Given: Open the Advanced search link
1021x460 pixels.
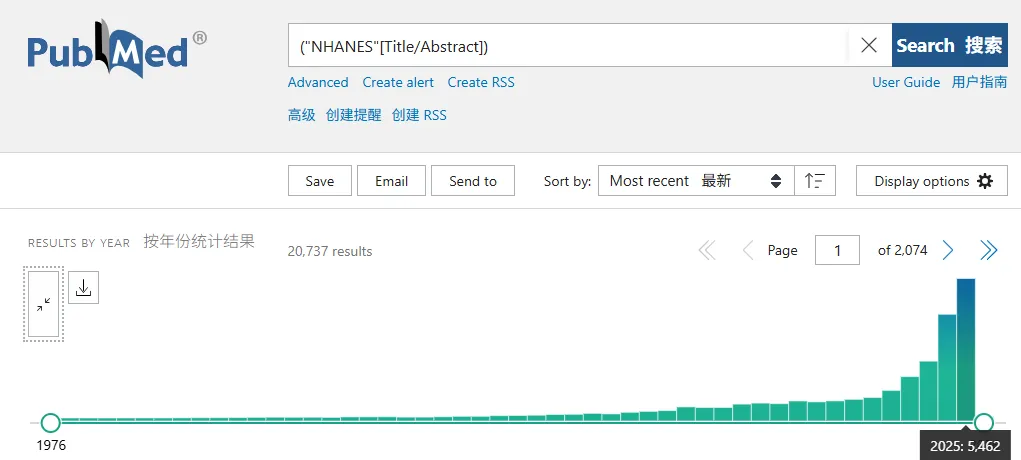Looking at the screenshot, I should tap(318, 82).
